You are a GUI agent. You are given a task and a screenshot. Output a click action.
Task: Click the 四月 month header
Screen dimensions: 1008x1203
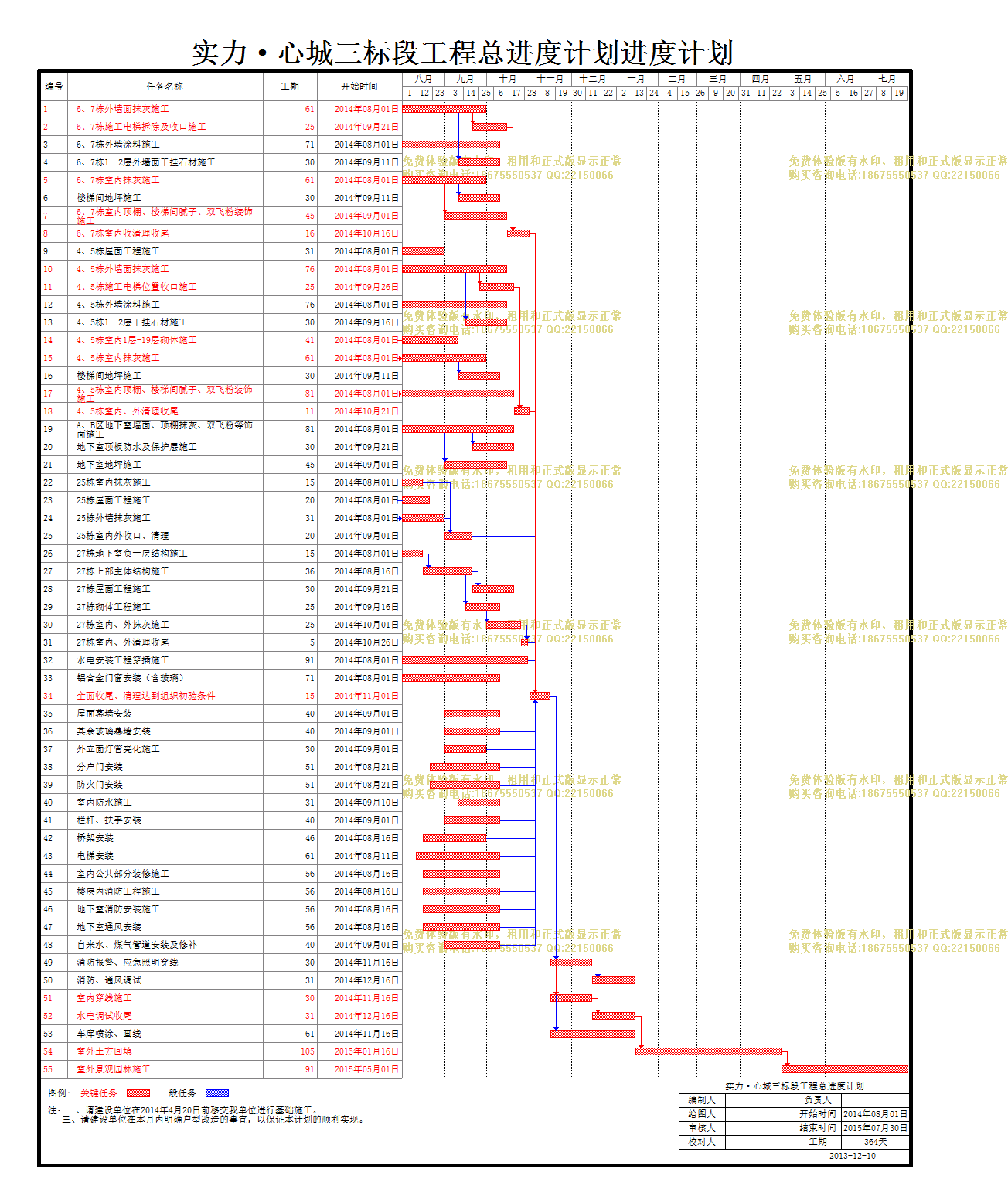[x=761, y=79]
